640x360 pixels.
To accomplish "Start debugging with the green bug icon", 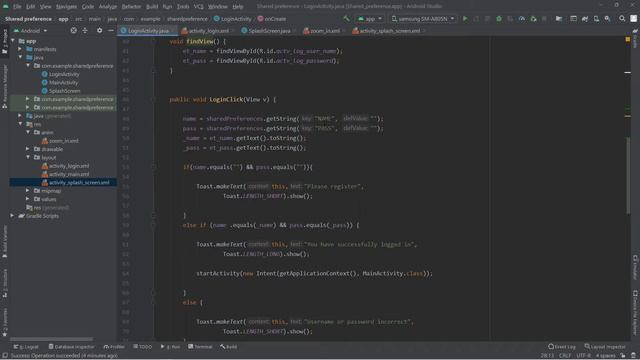I will pyautogui.click(x=499, y=19).
